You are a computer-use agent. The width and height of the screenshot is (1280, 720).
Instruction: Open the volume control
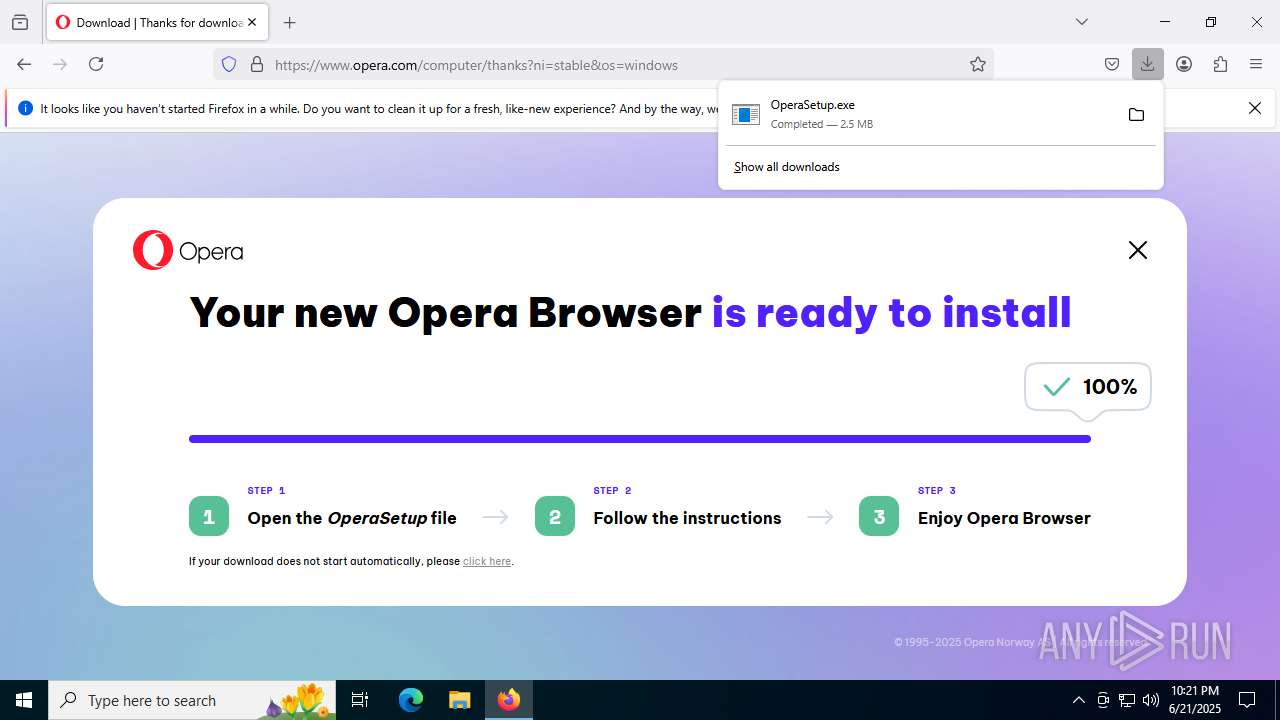click(x=1151, y=700)
